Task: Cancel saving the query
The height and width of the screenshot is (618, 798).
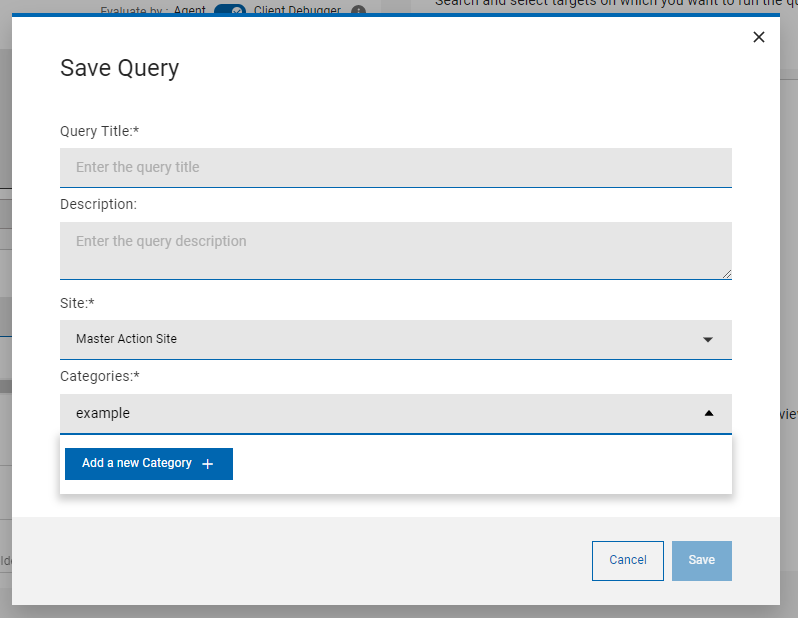Action: [x=627, y=560]
